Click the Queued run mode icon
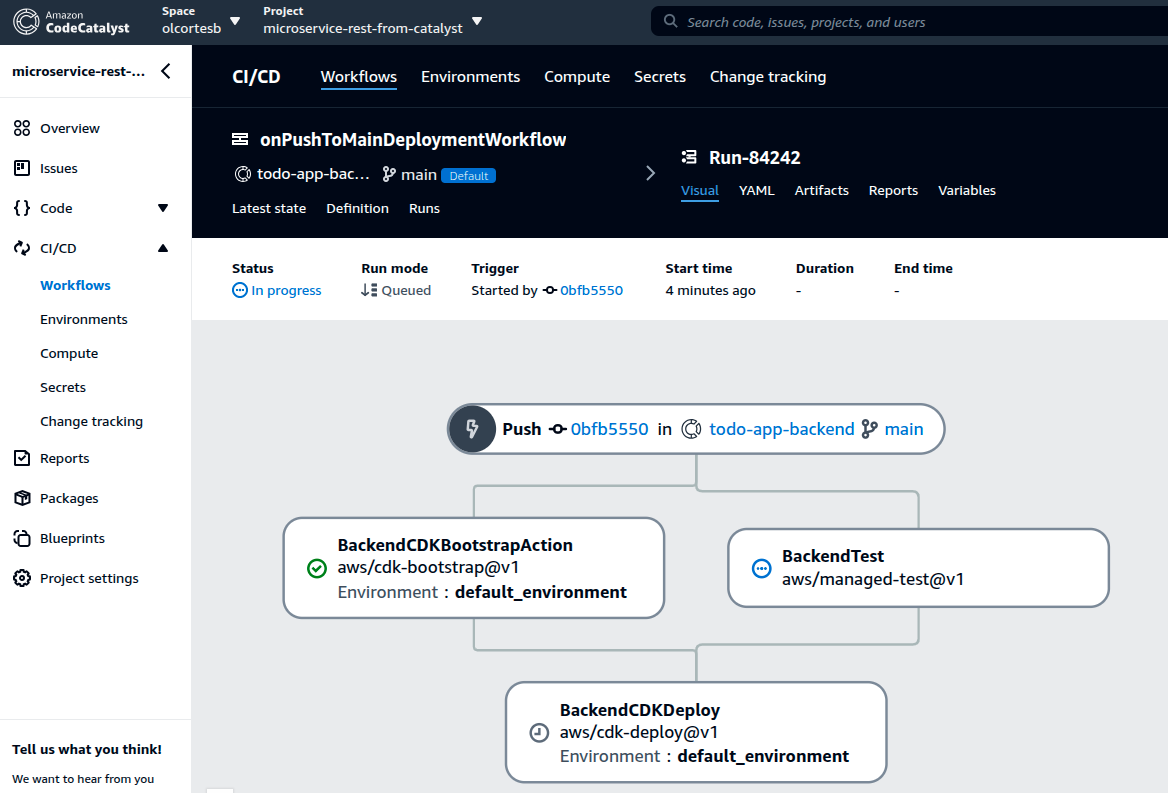1168x793 pixels. 369,290
